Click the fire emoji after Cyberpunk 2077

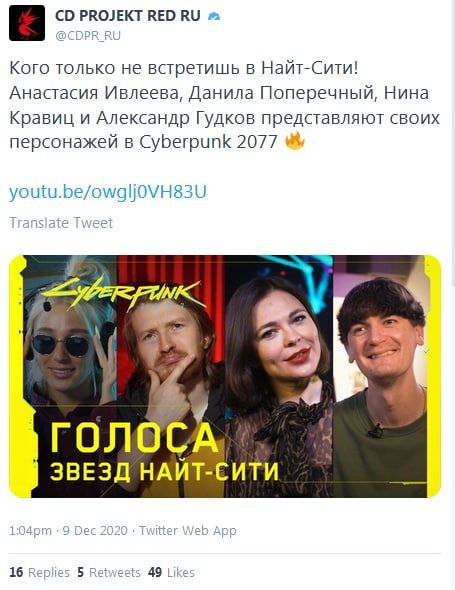(x=295, y=141)
